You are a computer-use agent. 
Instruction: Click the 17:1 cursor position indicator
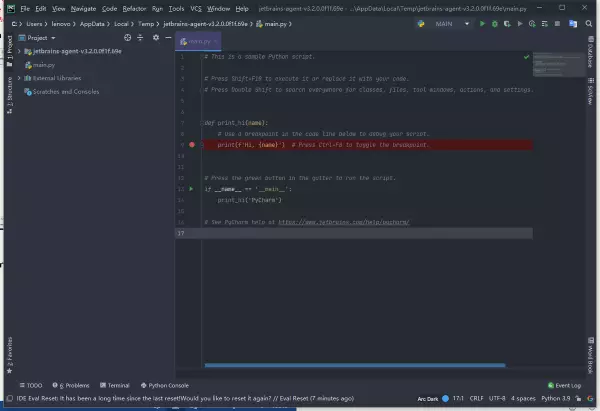[x=458, y=398]
